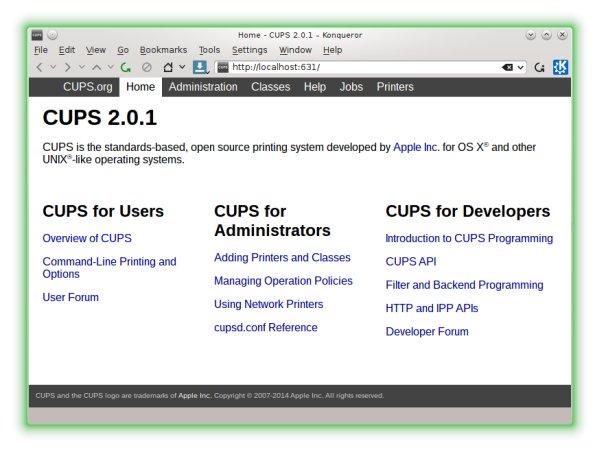
Task: Go up one level with Up arrow
Action: pos(96,67)
